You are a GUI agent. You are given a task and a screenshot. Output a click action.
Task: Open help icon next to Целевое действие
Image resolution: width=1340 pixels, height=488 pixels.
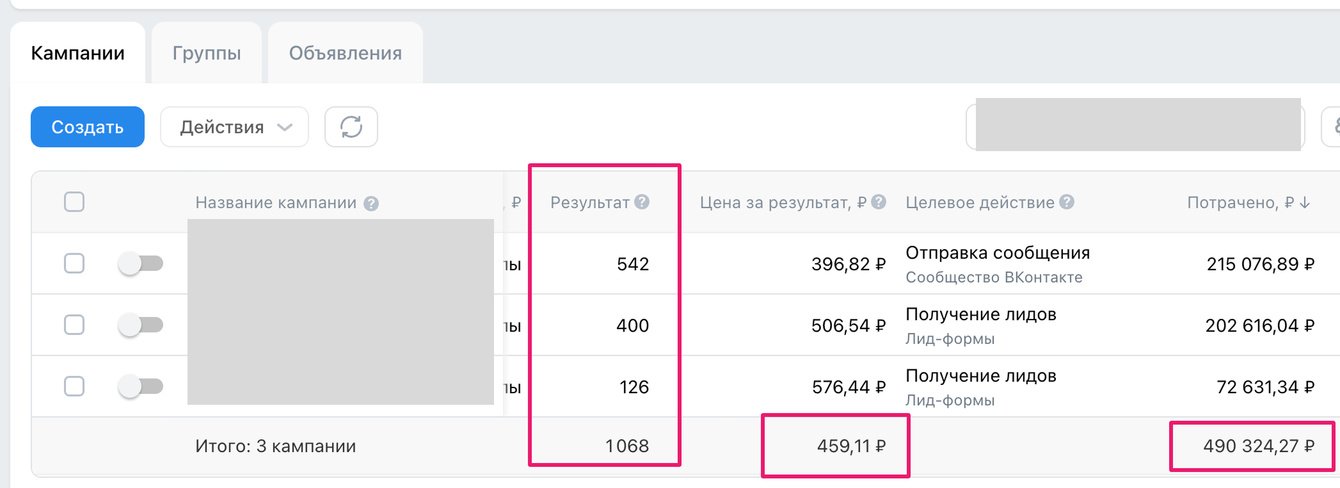[x=1067, y=202]
